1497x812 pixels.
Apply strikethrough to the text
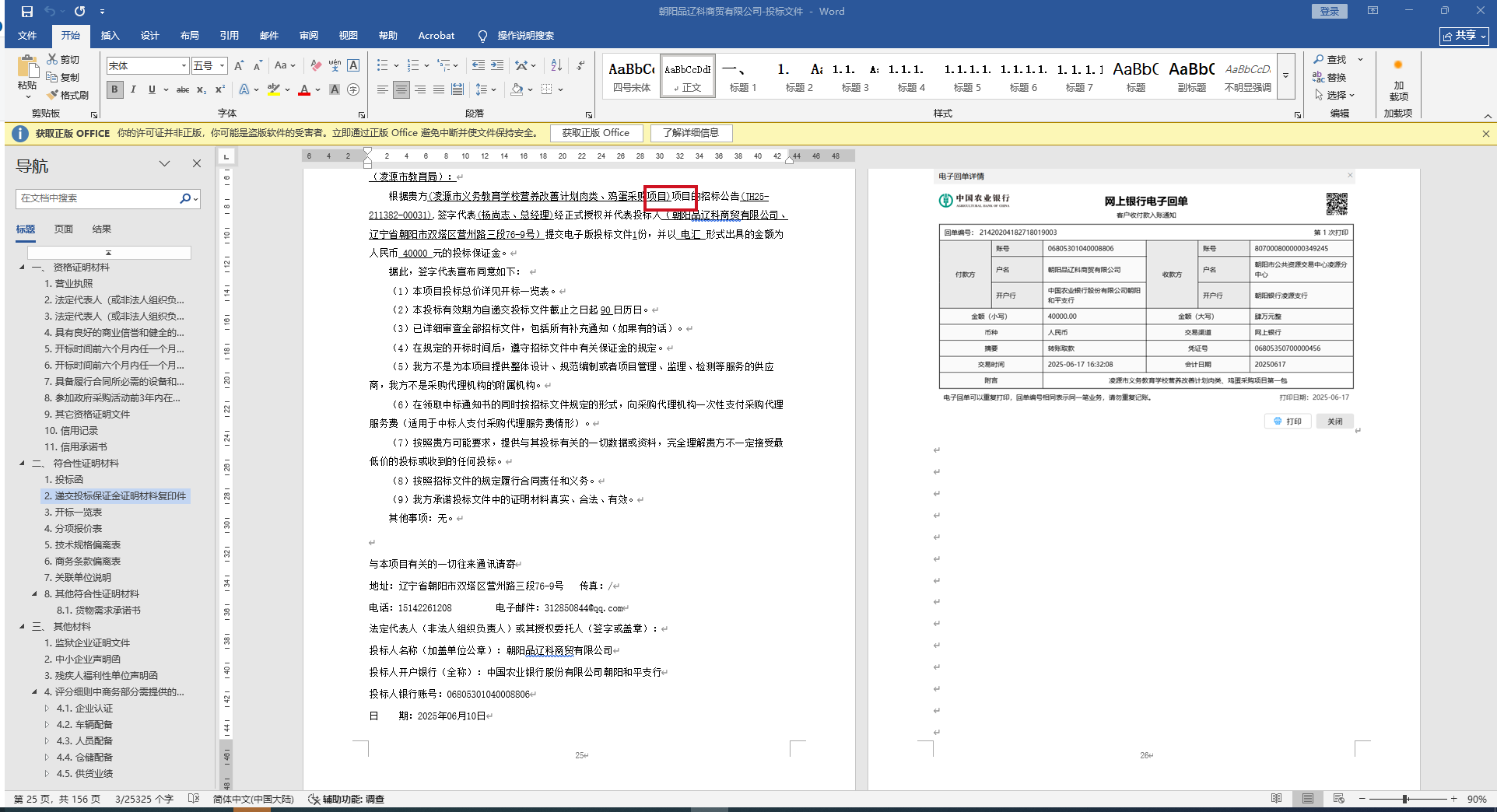click(183, 90)
